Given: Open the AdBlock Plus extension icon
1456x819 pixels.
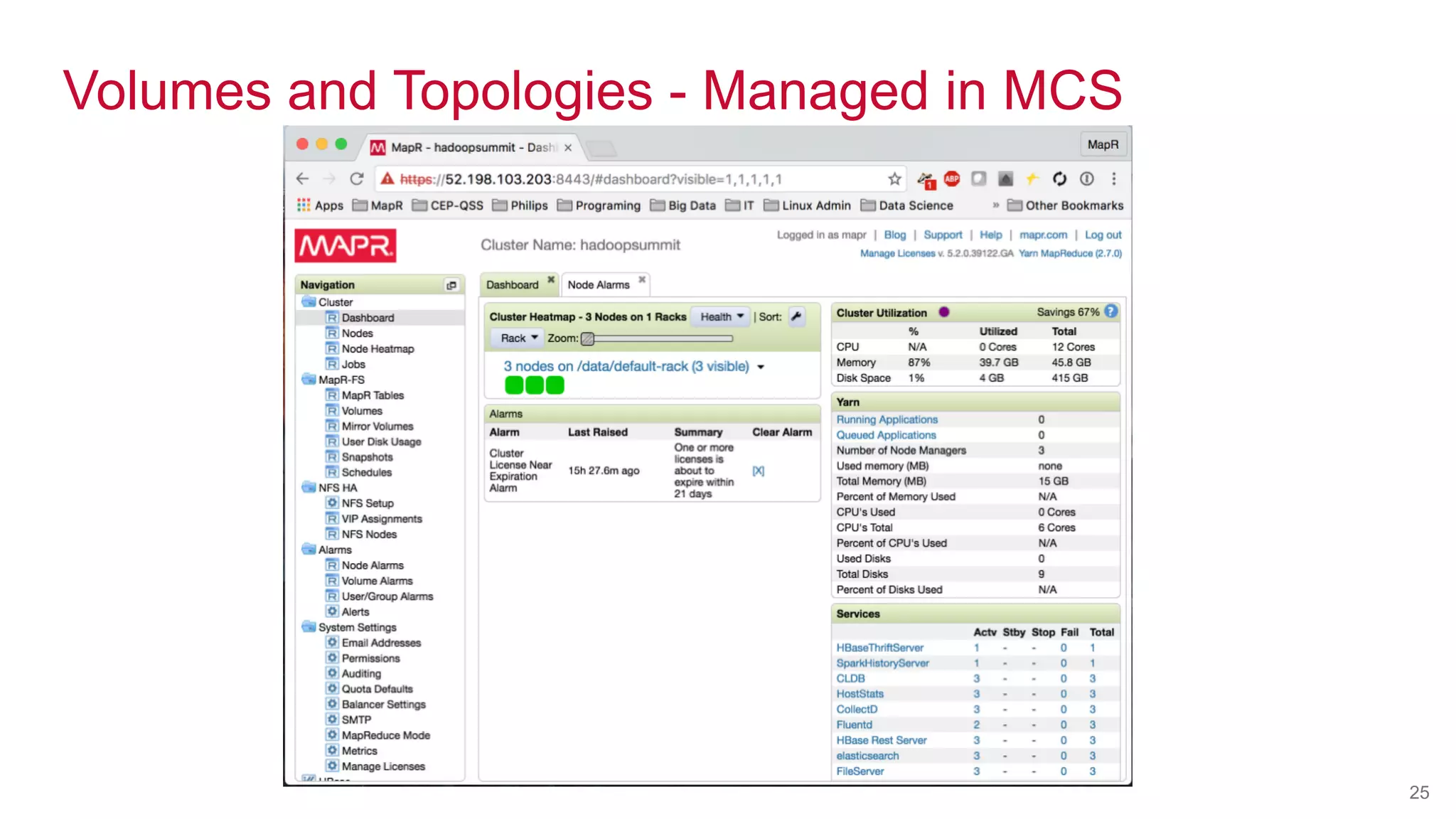Looking at the screenshot, I should (952, 178).
